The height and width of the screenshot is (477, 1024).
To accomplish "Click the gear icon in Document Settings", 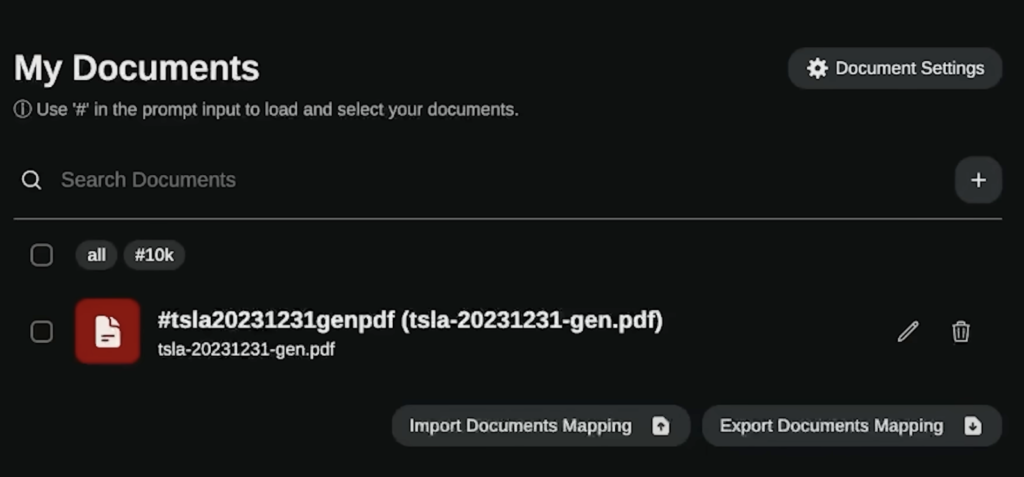I will (x=817, y=69).
